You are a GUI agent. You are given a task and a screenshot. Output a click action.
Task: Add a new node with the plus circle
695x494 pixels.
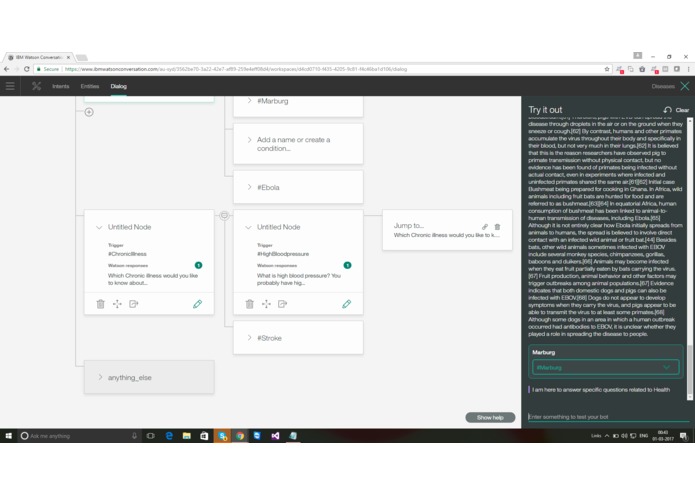[89, 112]
